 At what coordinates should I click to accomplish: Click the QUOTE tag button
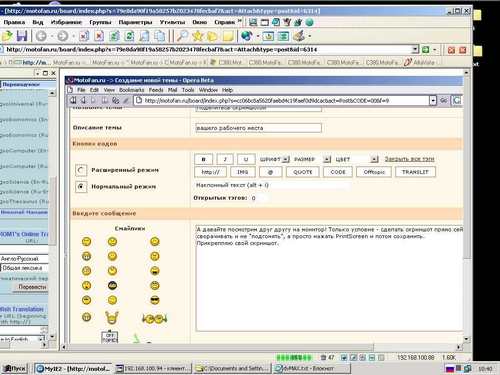pyautogui.click(x=303, y=172)
